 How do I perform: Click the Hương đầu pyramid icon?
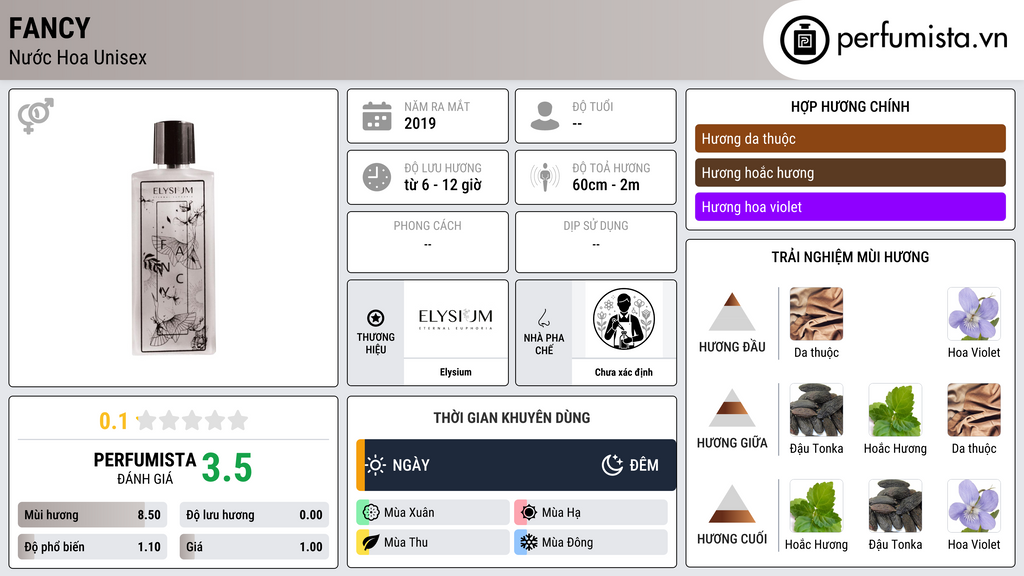[732, 312]
